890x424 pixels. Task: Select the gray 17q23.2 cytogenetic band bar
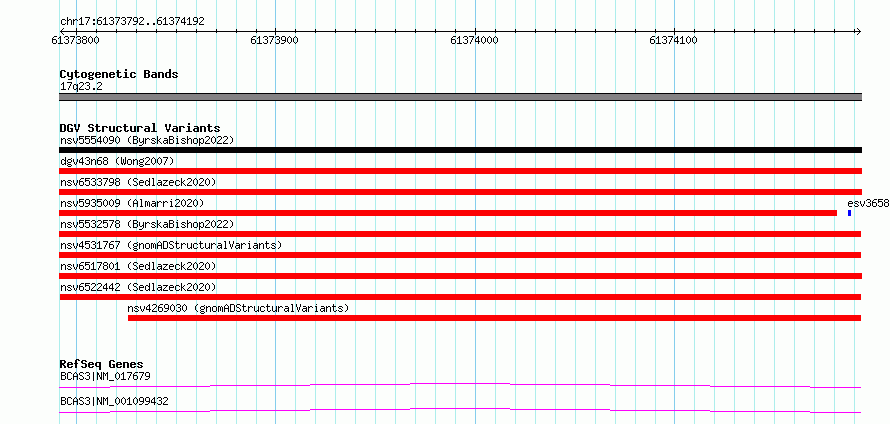point(460,97)
